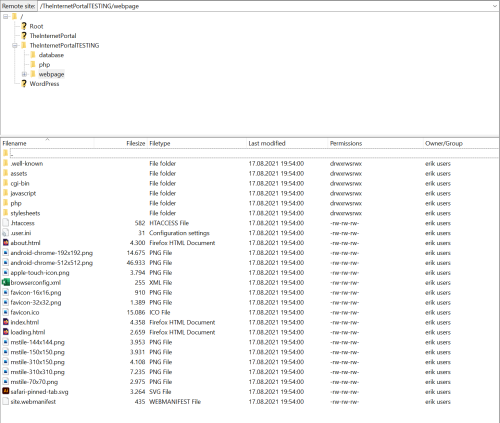The image size is (500, 423).
Task: Click the favicon.ico file icon
Action: pyautogui.click(x=6, y=312)
